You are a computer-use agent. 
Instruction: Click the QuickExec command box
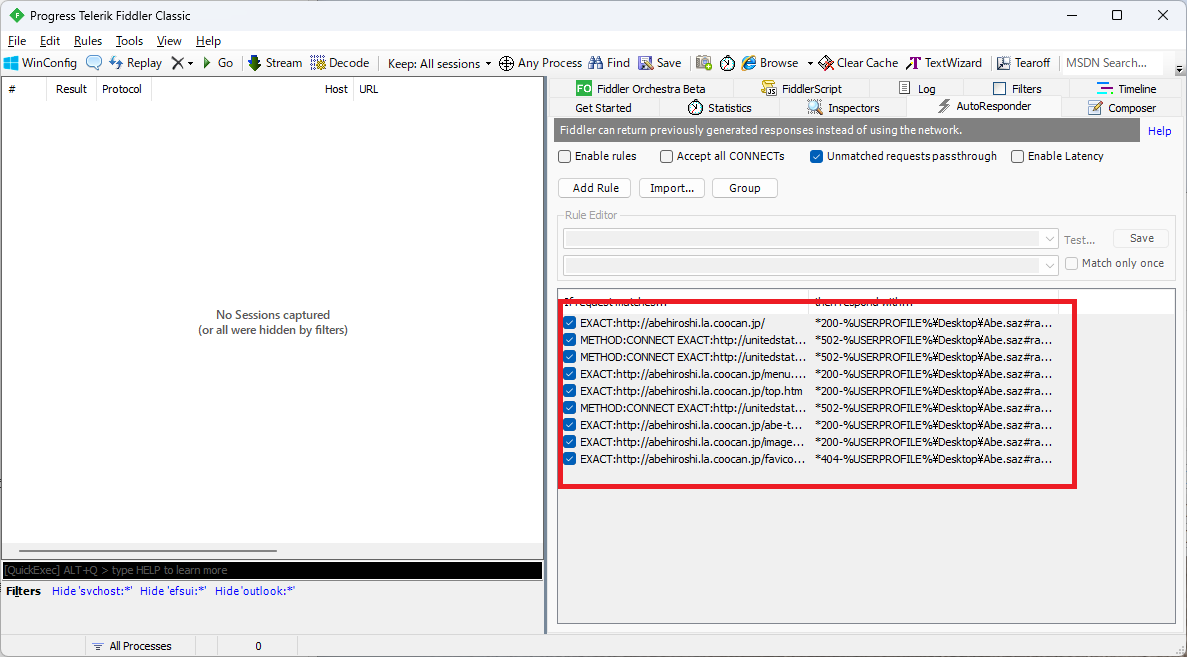point(272,570)
